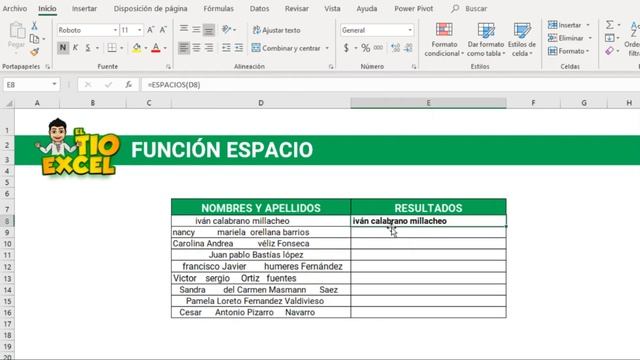Image resolution: width=640 pixels, height=360 pixels.
Task: Click the text orientation icon
Action: 227,29
